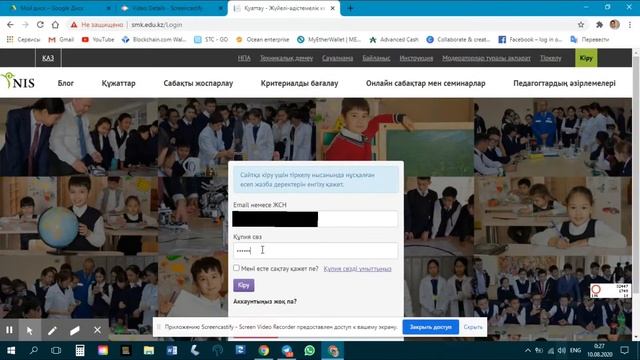Click the ENG language indicator in tray
Viewport: 640px width, 360px height.
point(576,351)
